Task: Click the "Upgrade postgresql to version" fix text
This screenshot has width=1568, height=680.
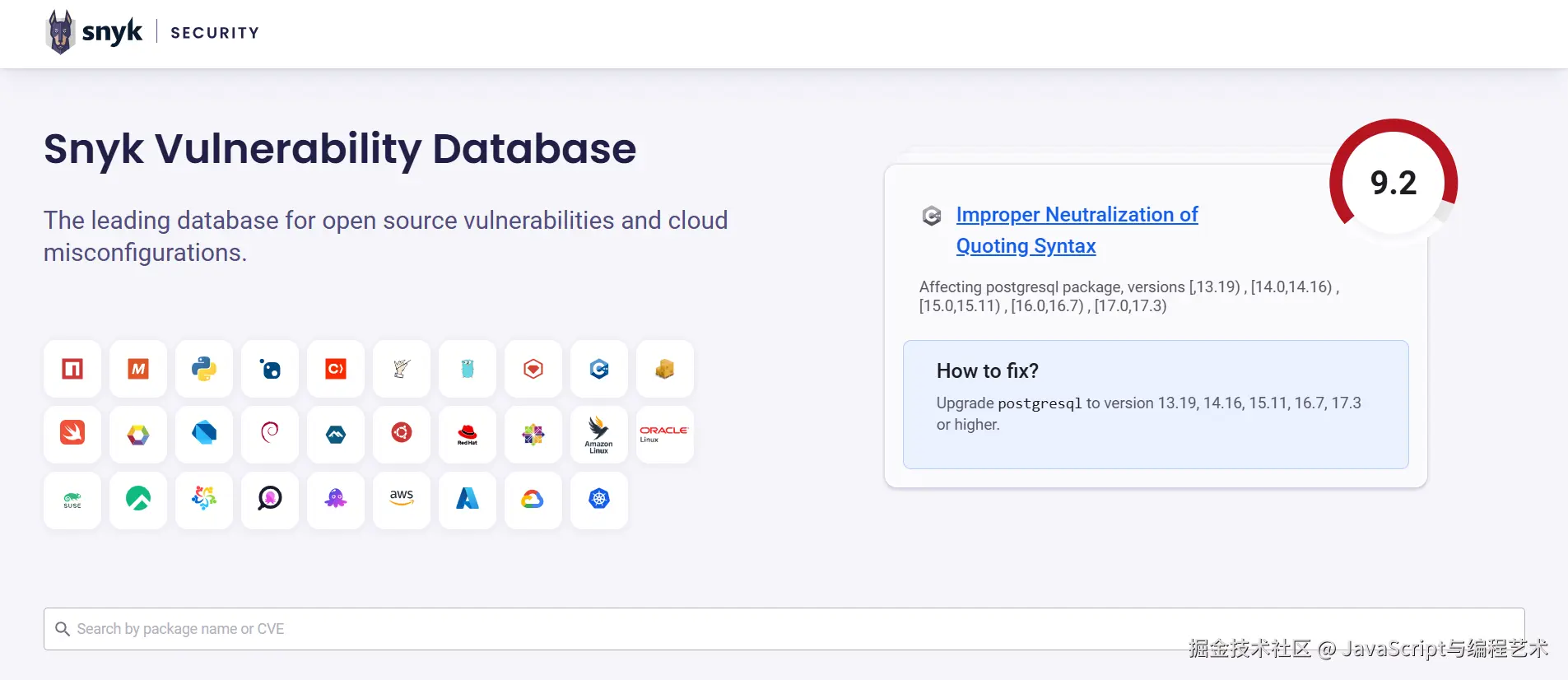Action: [x=1149, y=413]
